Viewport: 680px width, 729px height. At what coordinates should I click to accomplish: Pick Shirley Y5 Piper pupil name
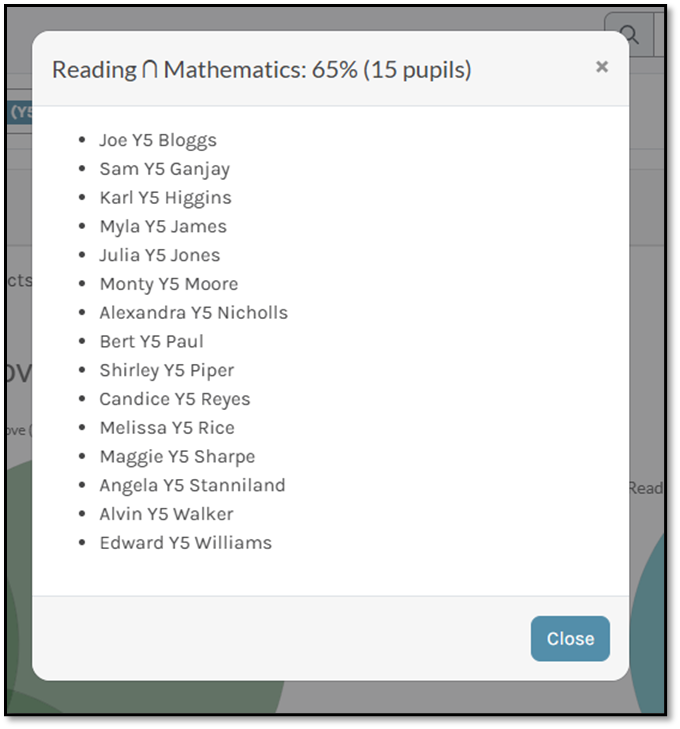(166, 371)
